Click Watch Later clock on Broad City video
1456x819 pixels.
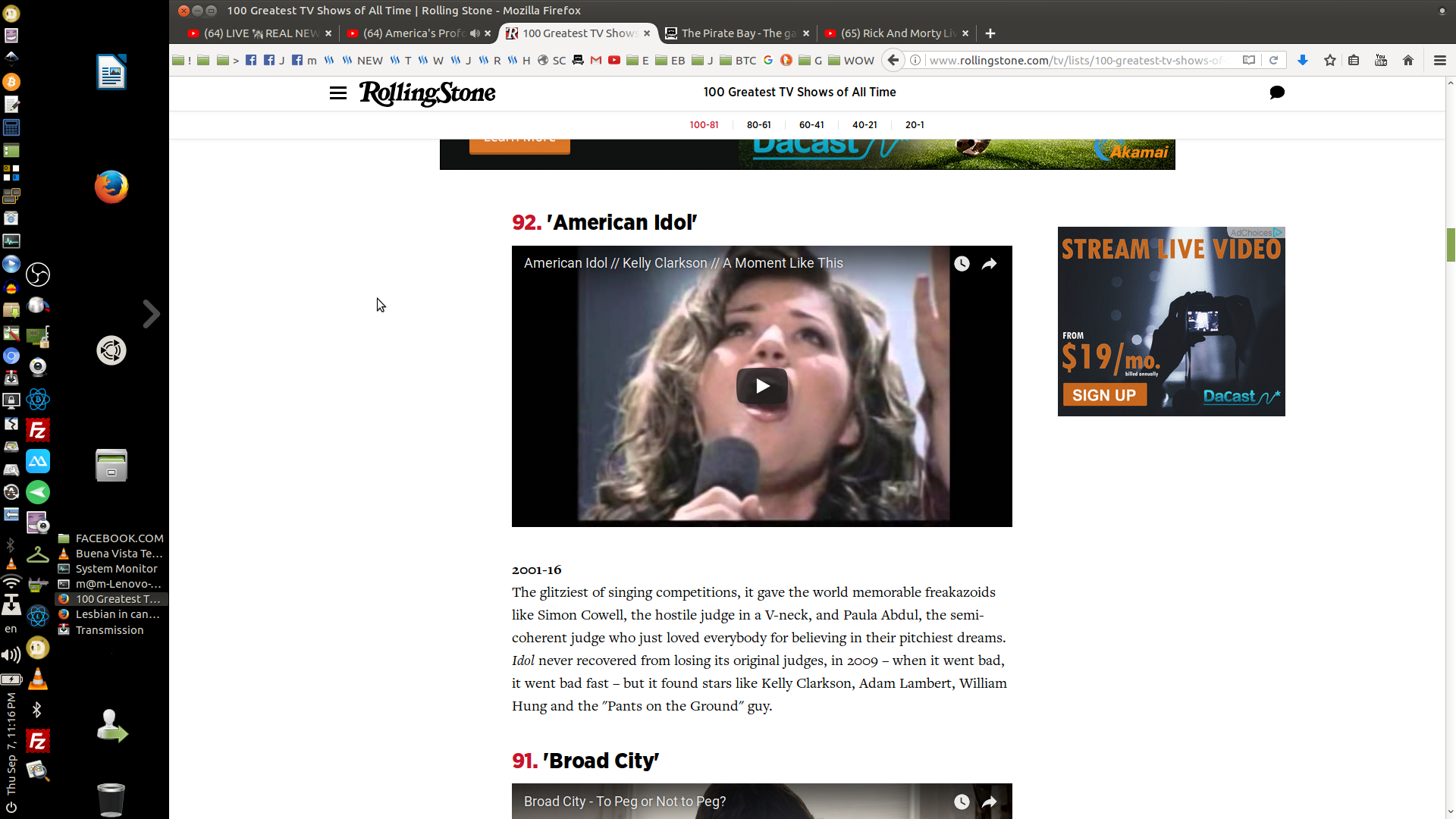pos(962,802)
